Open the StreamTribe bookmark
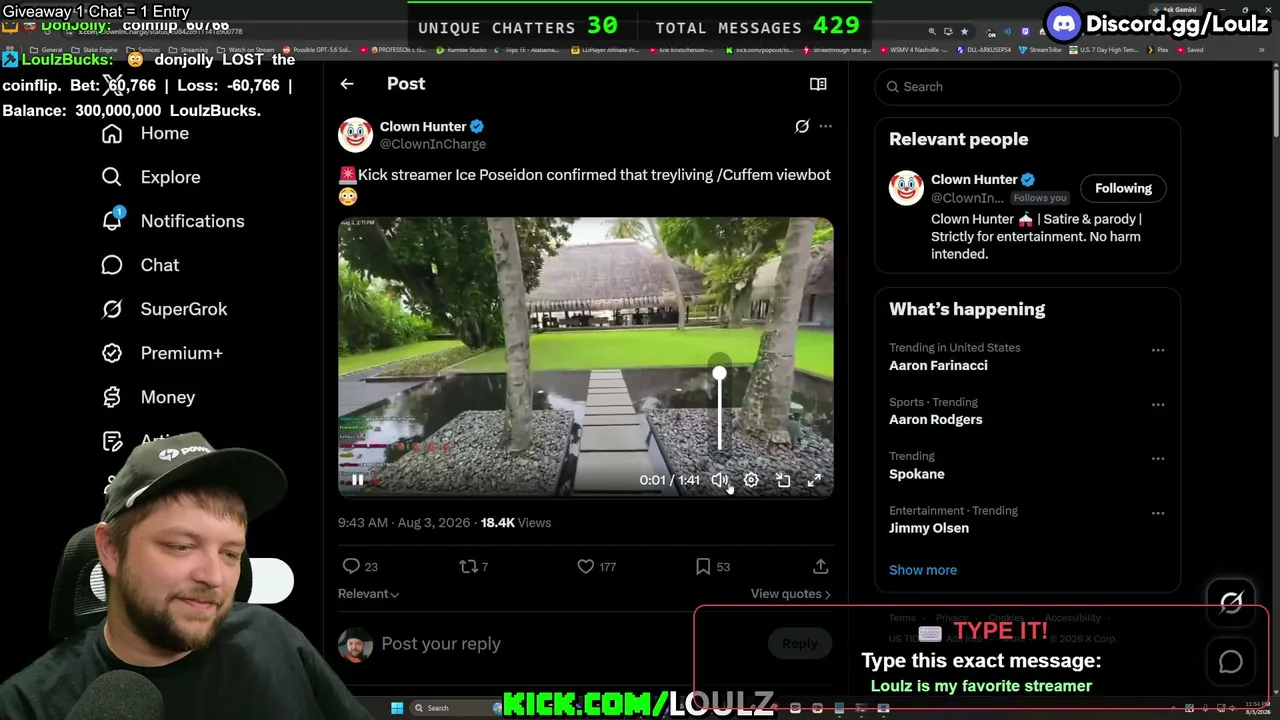The width and height of the screenshot is (1280, 720). pos(1040,50)
